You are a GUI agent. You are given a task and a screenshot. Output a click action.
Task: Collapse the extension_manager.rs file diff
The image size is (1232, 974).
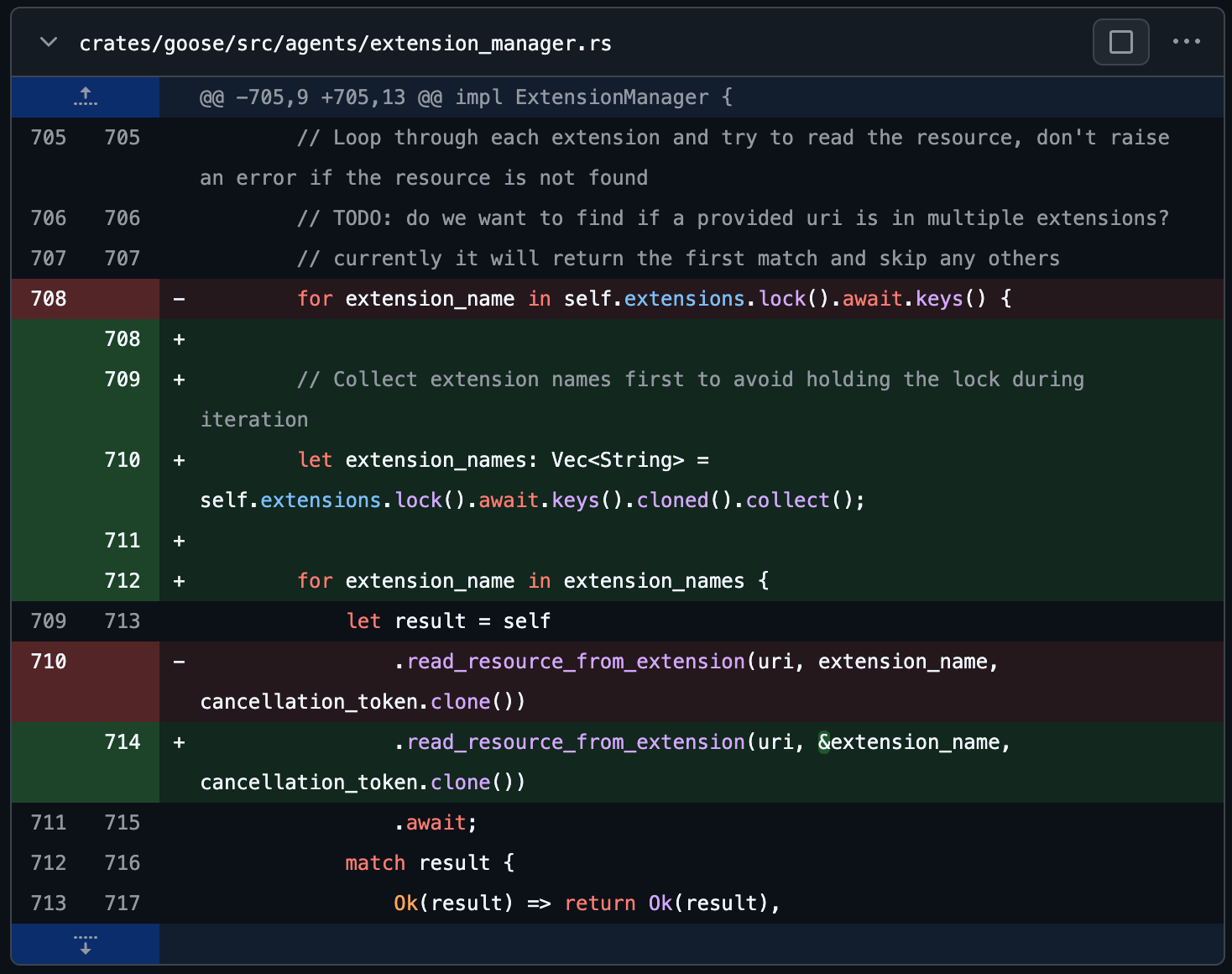pos(49,42)
